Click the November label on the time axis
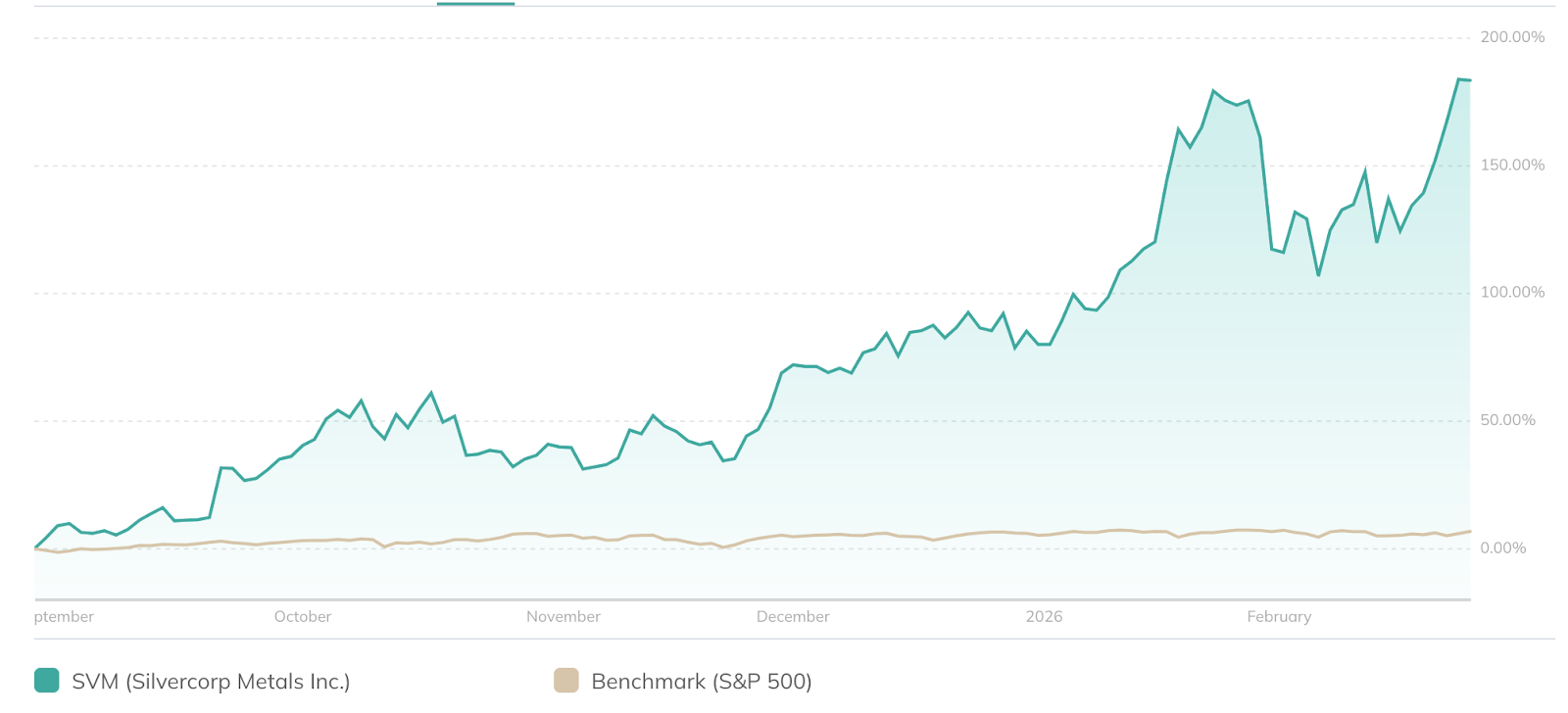Image resolution: width=1568 pixels, height=713 pixels. tap(563, 617)
